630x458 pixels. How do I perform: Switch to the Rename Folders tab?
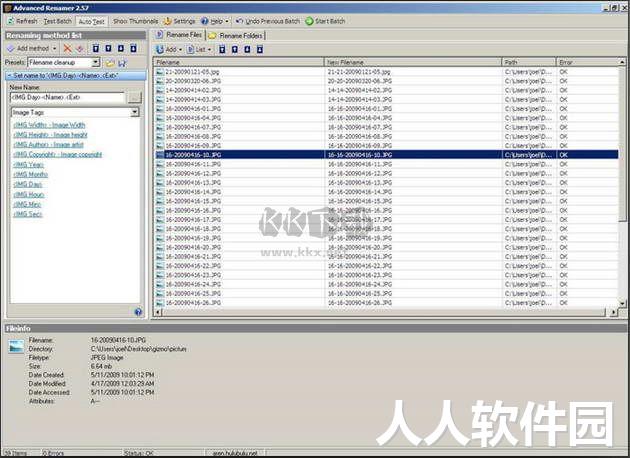(236, 36)
